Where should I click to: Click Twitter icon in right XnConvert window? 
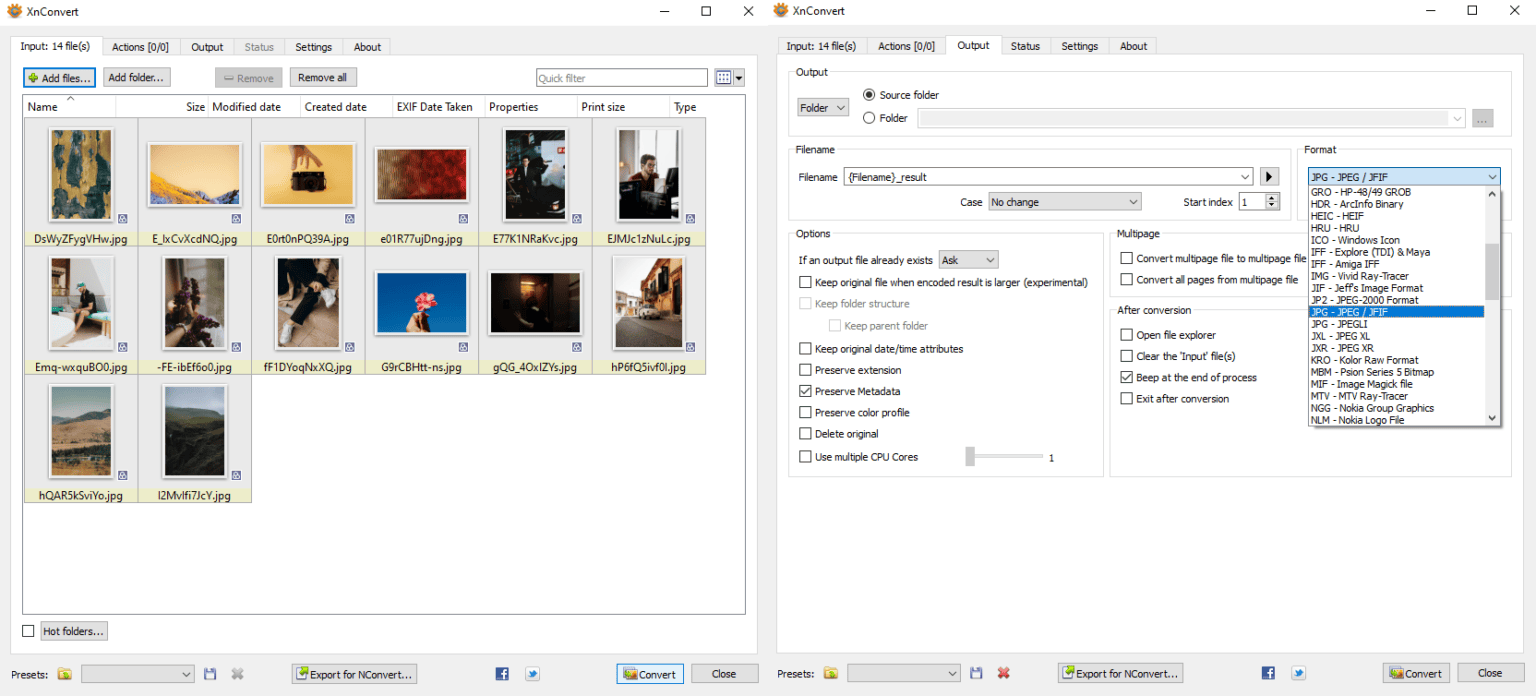[1298, 673]
